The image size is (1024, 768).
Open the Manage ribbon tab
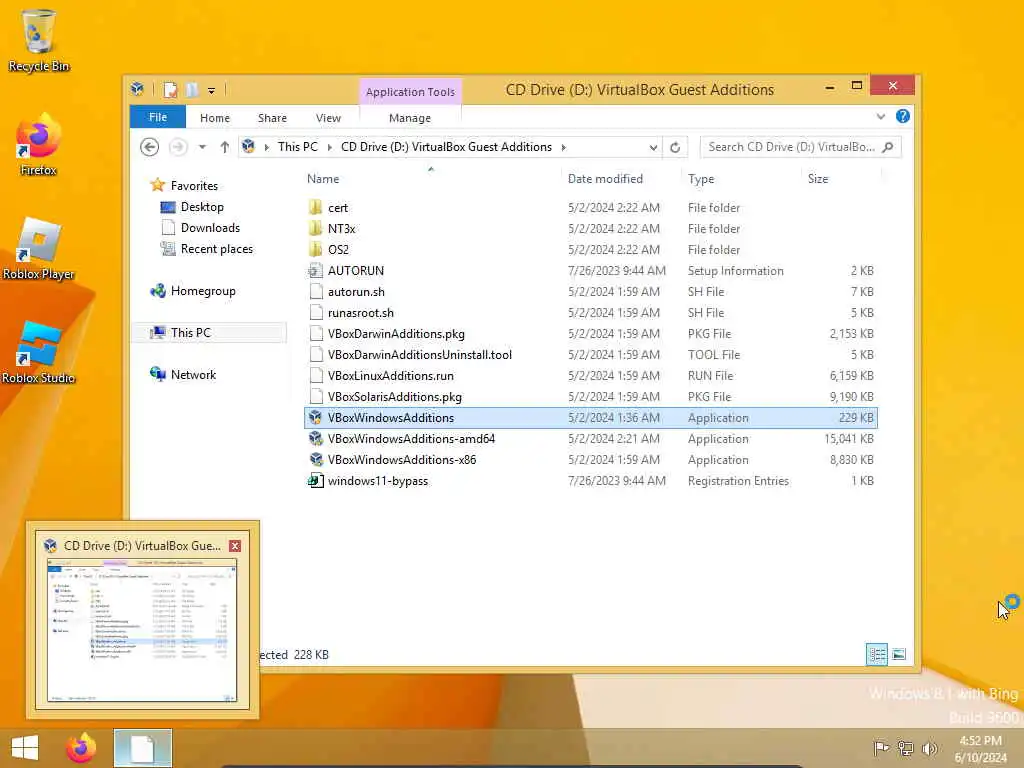pos(410,118)
